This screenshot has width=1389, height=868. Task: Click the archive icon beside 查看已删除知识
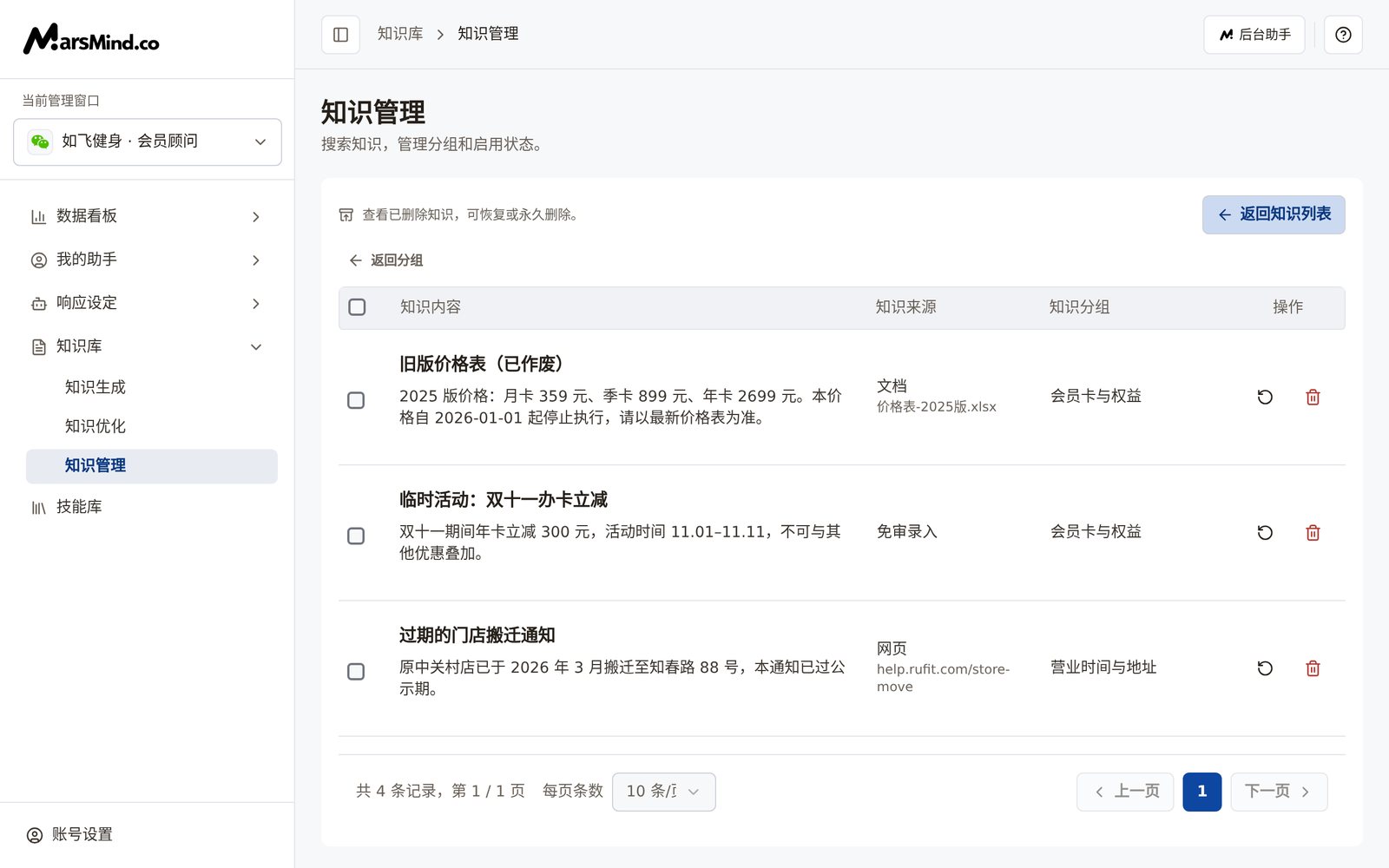tap(346, 214)
